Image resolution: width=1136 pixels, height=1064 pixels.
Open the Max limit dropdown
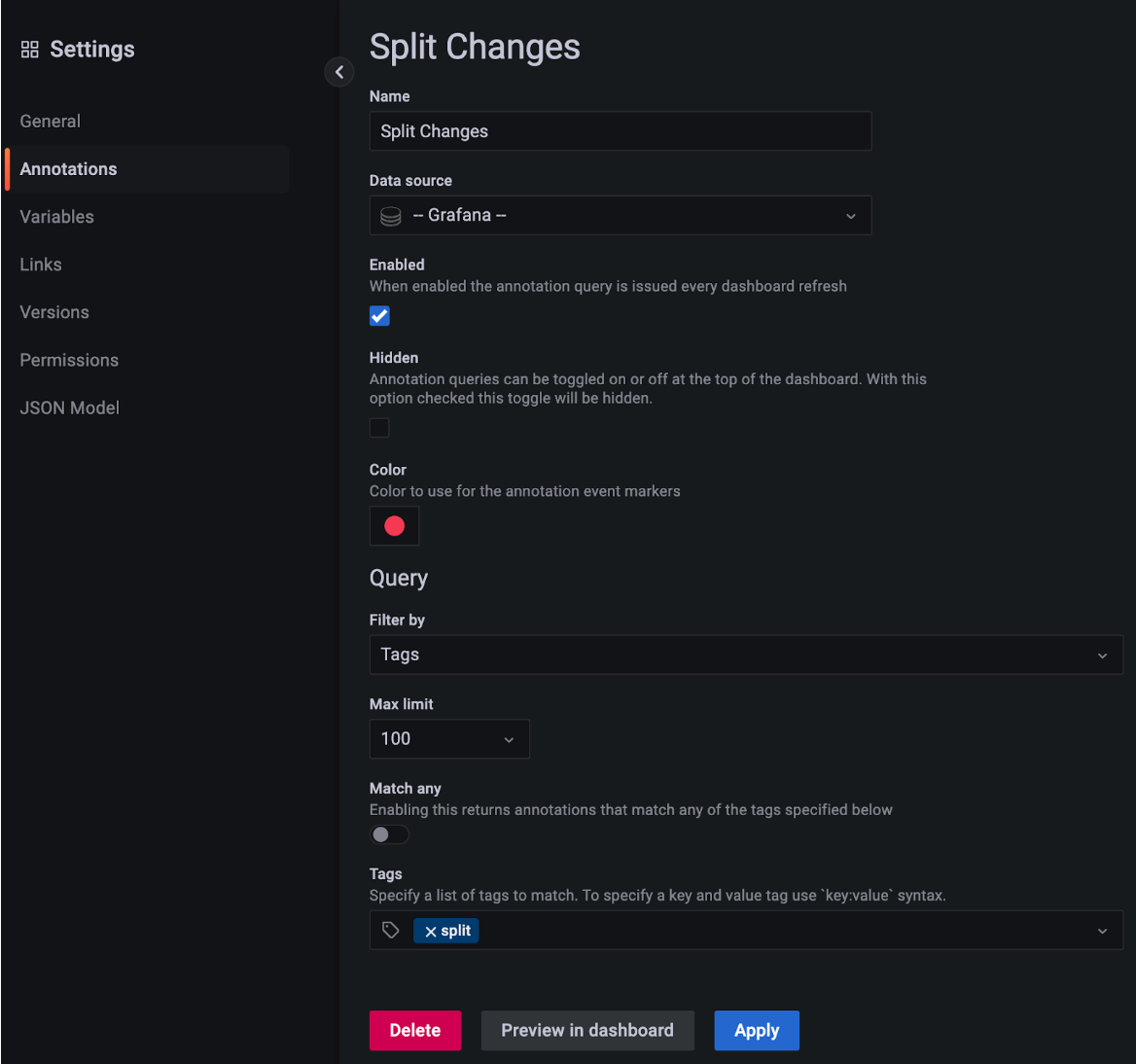click(x=508, y=740)
